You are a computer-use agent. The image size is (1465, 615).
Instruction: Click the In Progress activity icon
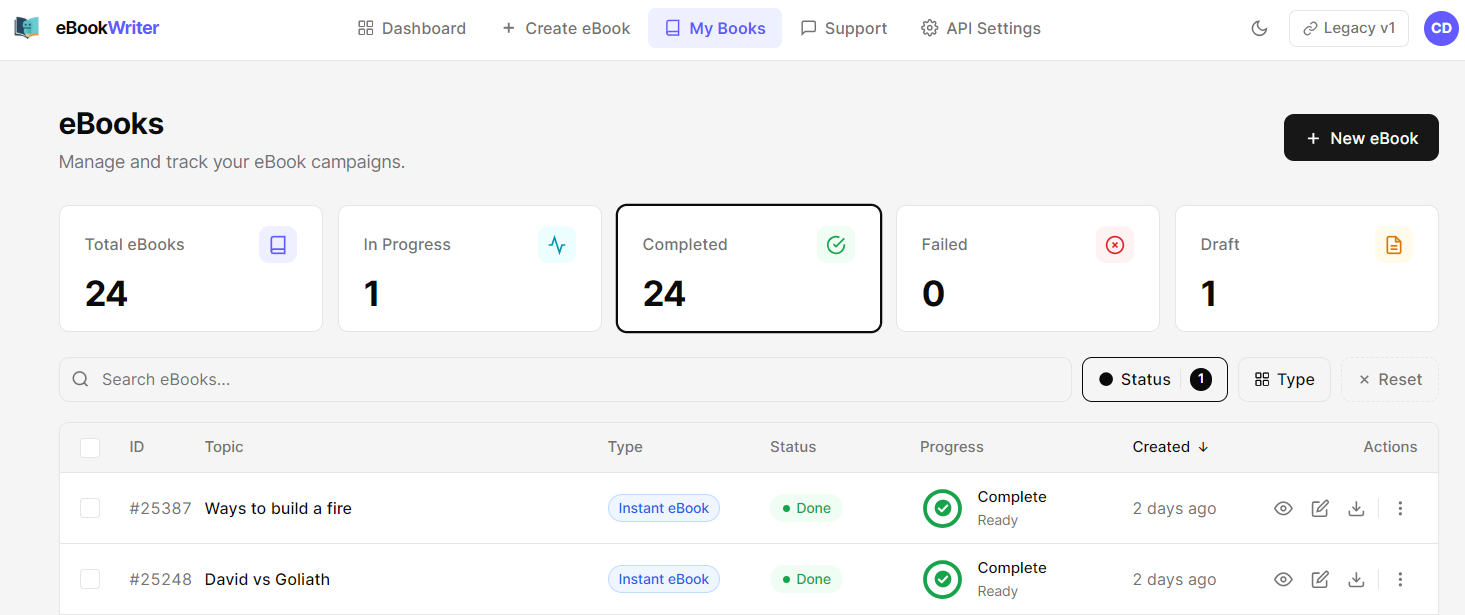pyautogui.click(x=557, y=245)
